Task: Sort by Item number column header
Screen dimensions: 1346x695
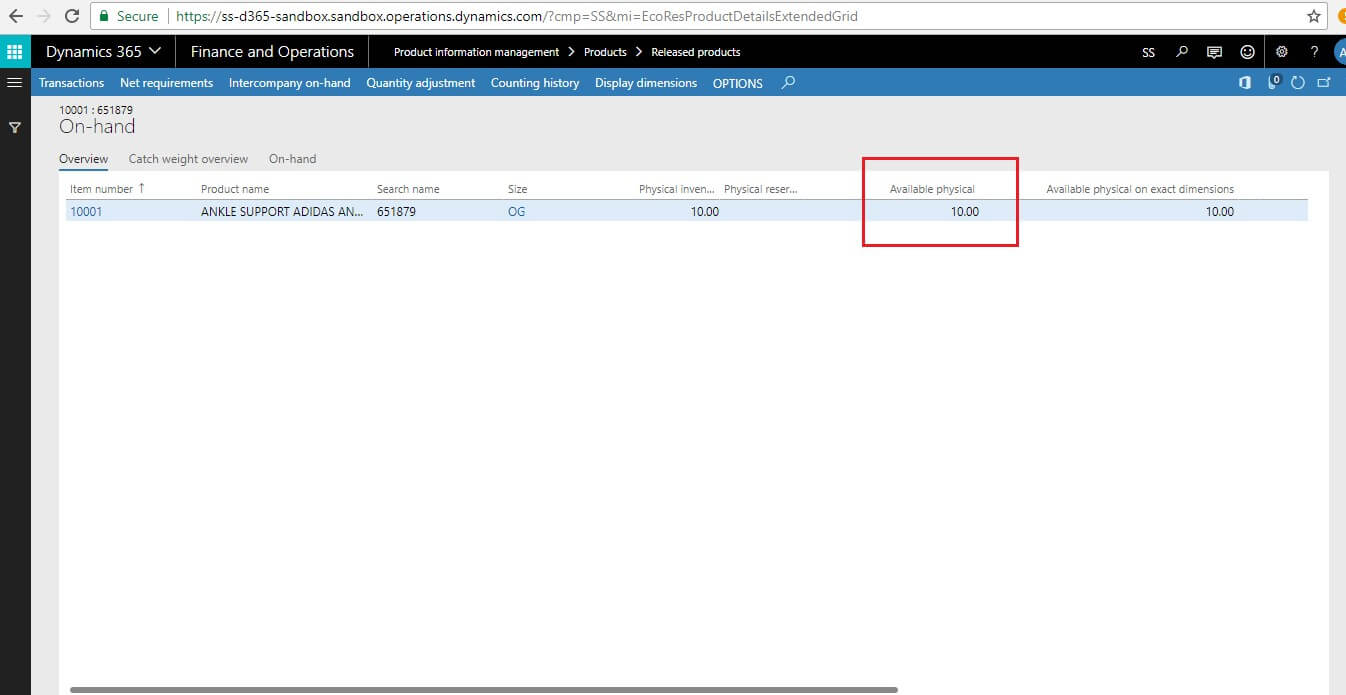Action: pyautogui.click(x=101, y=189)
